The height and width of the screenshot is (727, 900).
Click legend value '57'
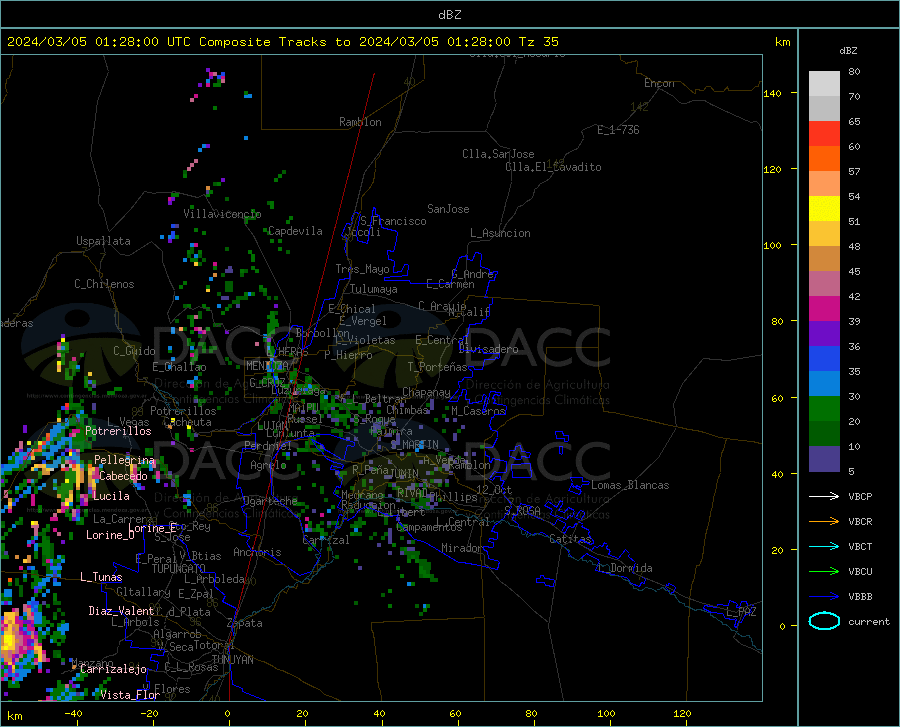(854, 172)
